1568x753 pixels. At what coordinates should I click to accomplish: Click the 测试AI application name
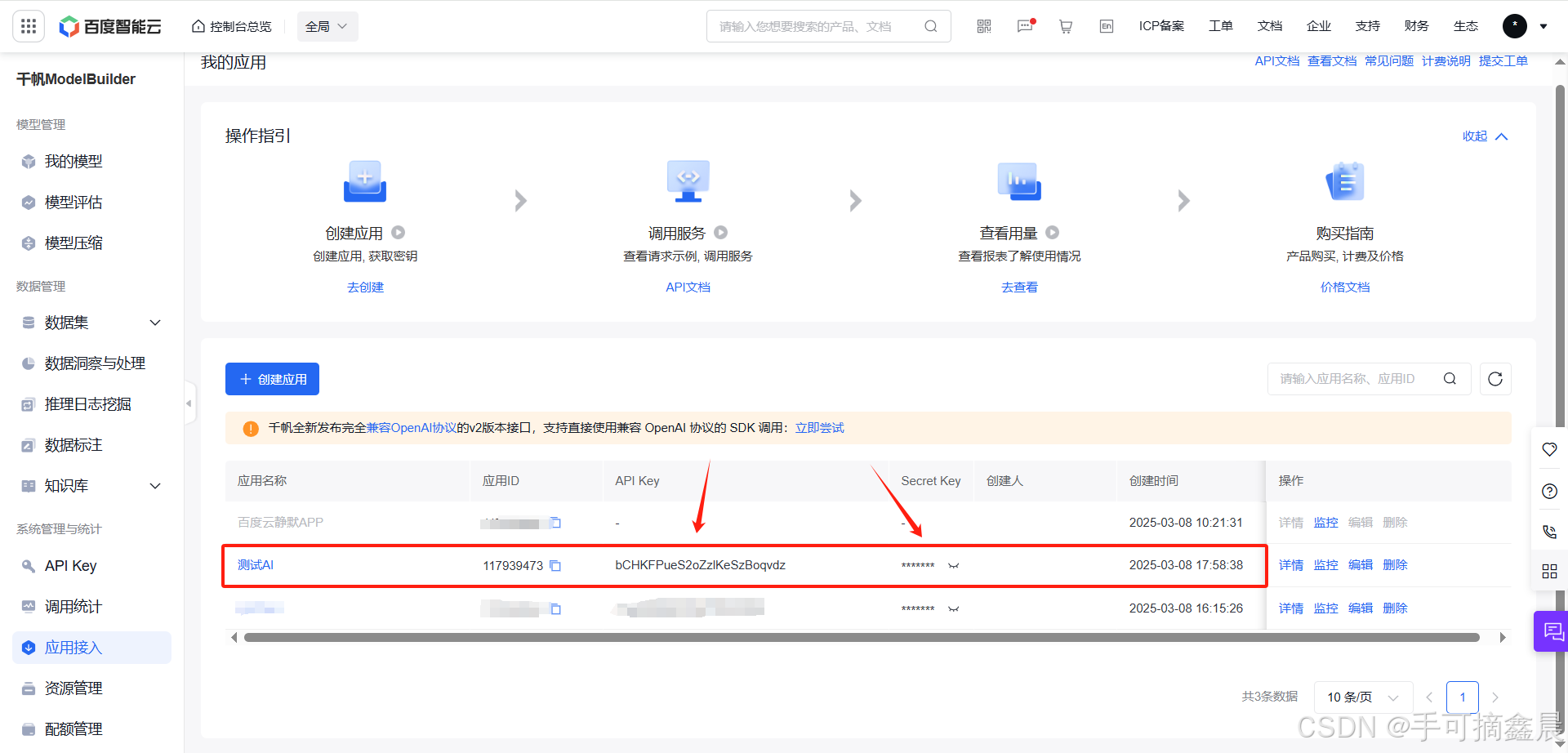[256, 565]
